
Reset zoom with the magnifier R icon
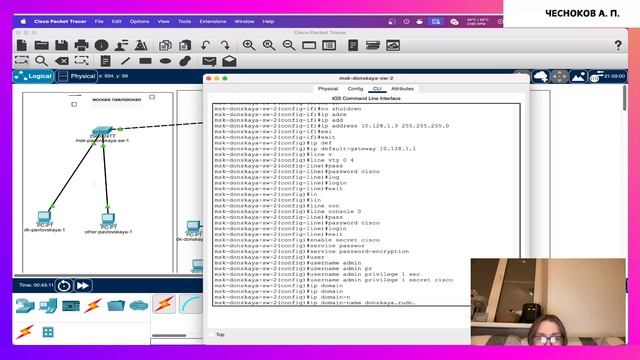pos(269,45)
